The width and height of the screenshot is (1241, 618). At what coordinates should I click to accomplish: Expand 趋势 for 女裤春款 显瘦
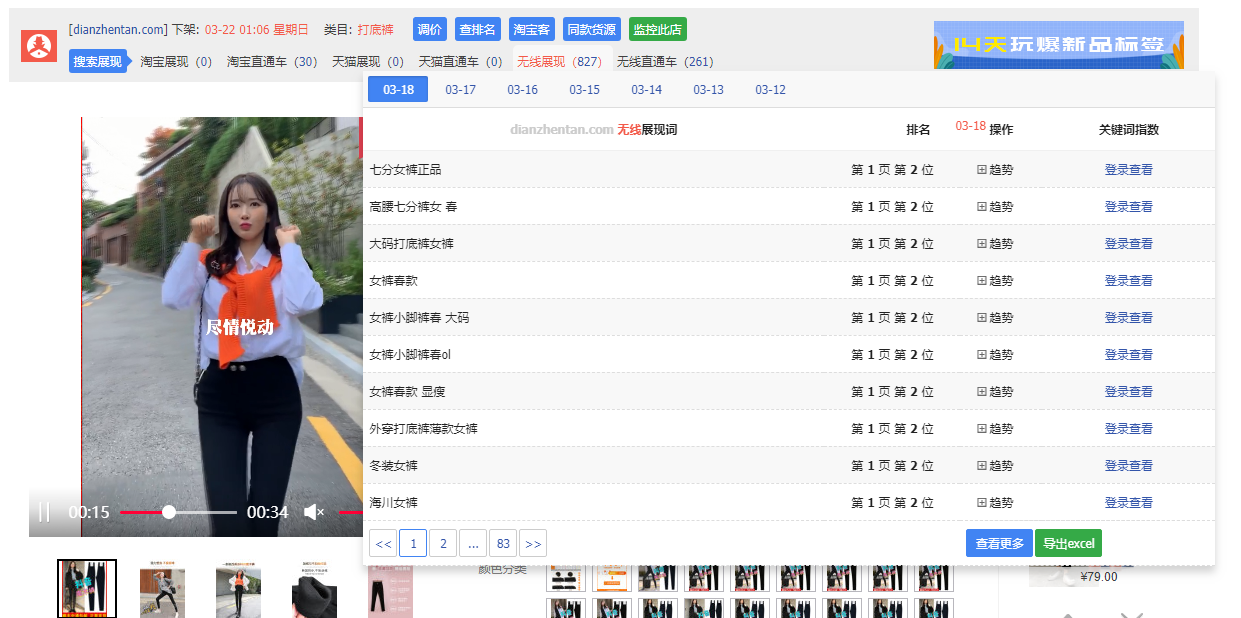pos(995,391)
